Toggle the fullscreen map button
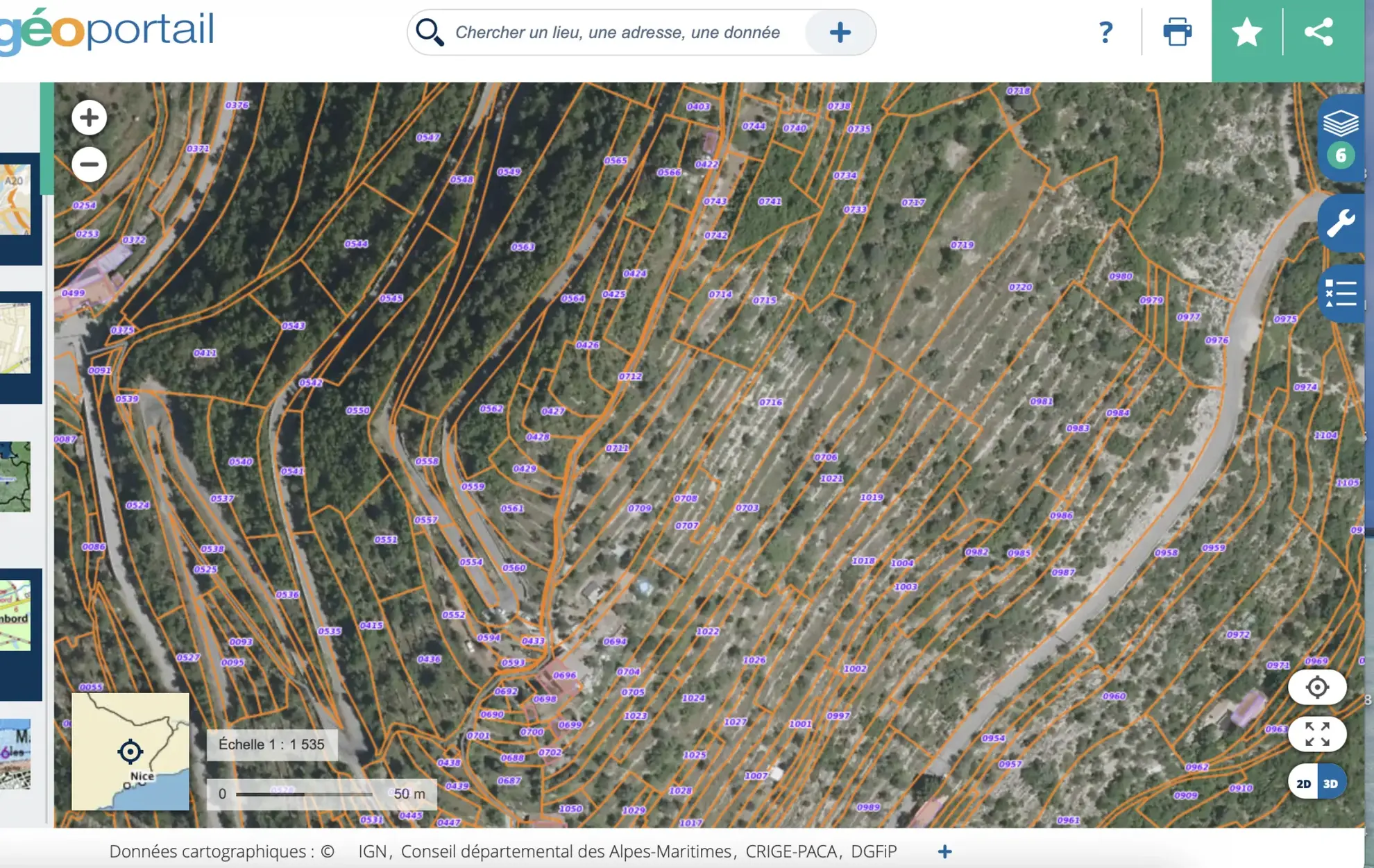 (1317, 734)
